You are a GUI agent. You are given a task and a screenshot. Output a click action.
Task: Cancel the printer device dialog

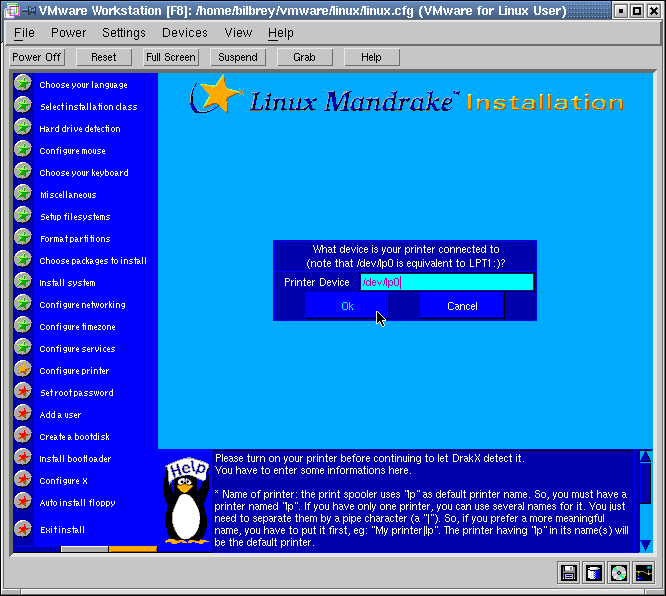click(462, 306)
